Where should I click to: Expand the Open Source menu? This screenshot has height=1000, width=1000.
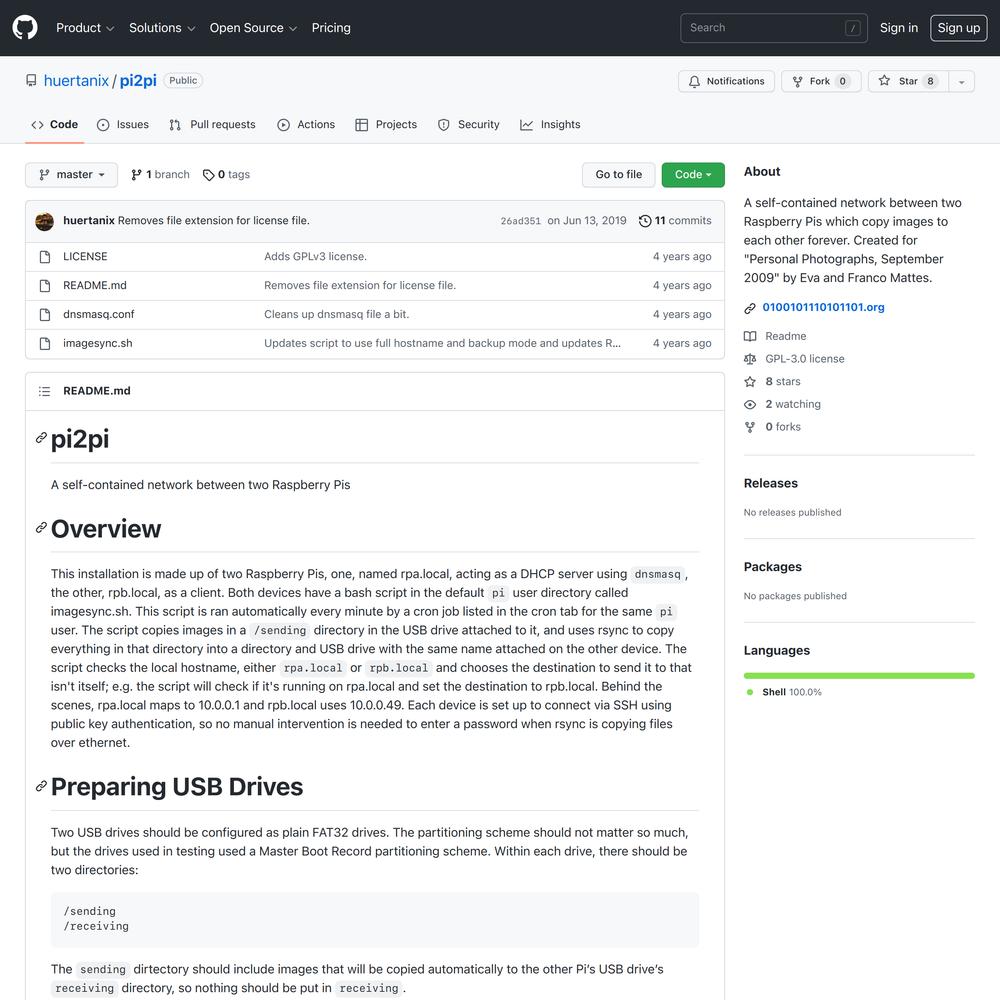tap(253, 28)
